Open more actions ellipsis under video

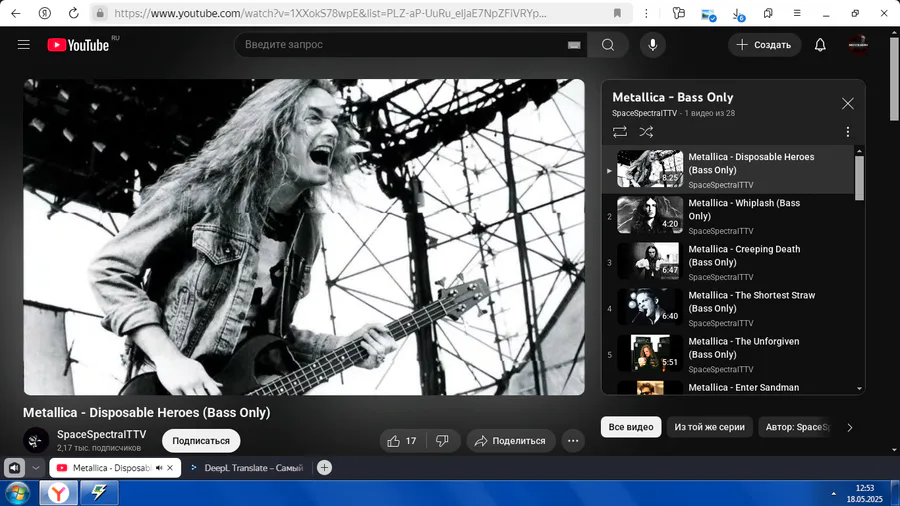(573, 441)
